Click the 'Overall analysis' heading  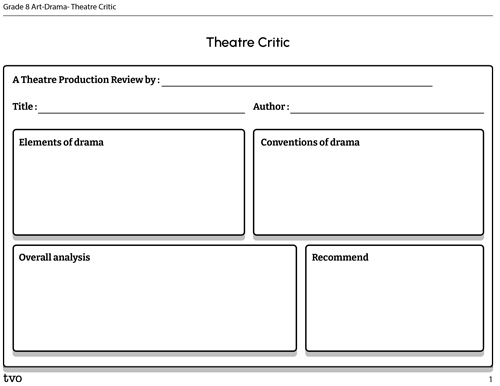coord(54,257)
